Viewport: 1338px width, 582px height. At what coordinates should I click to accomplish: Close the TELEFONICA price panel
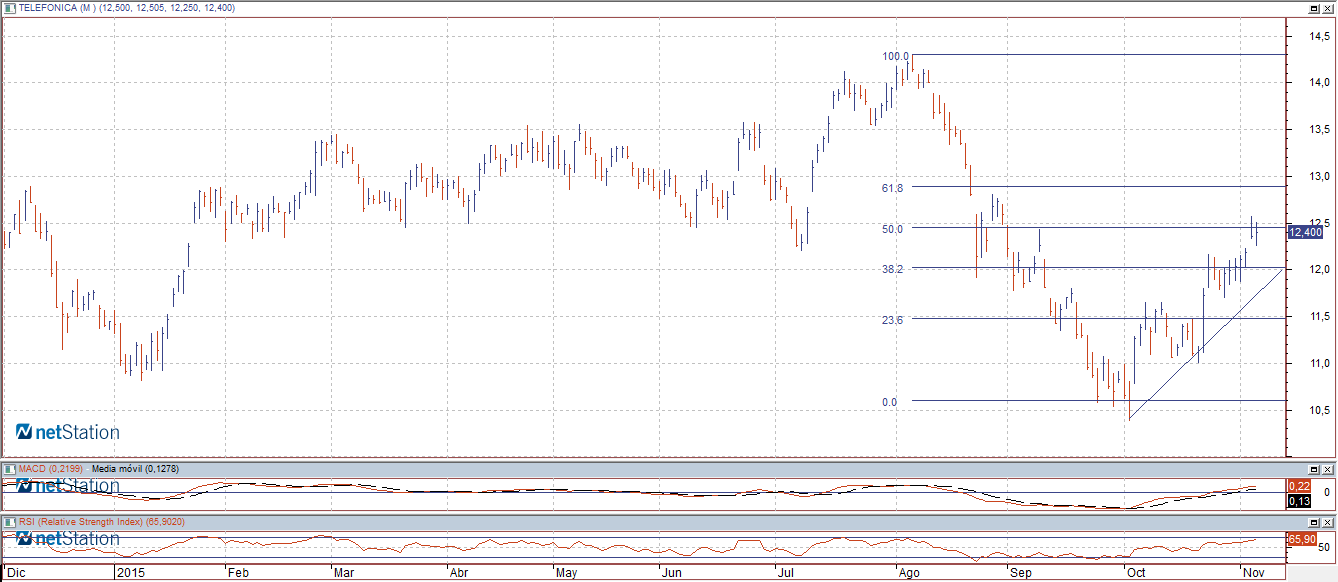(x=1328, y=8)
